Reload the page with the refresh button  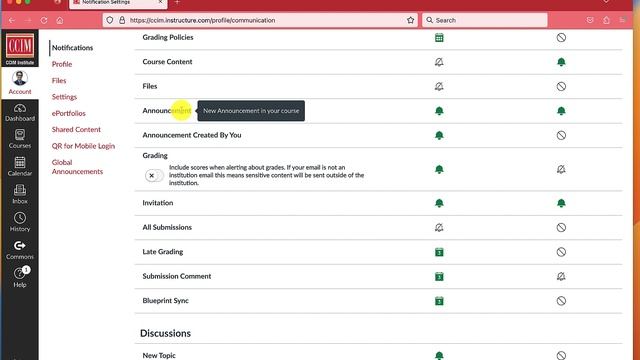[44, 20]
